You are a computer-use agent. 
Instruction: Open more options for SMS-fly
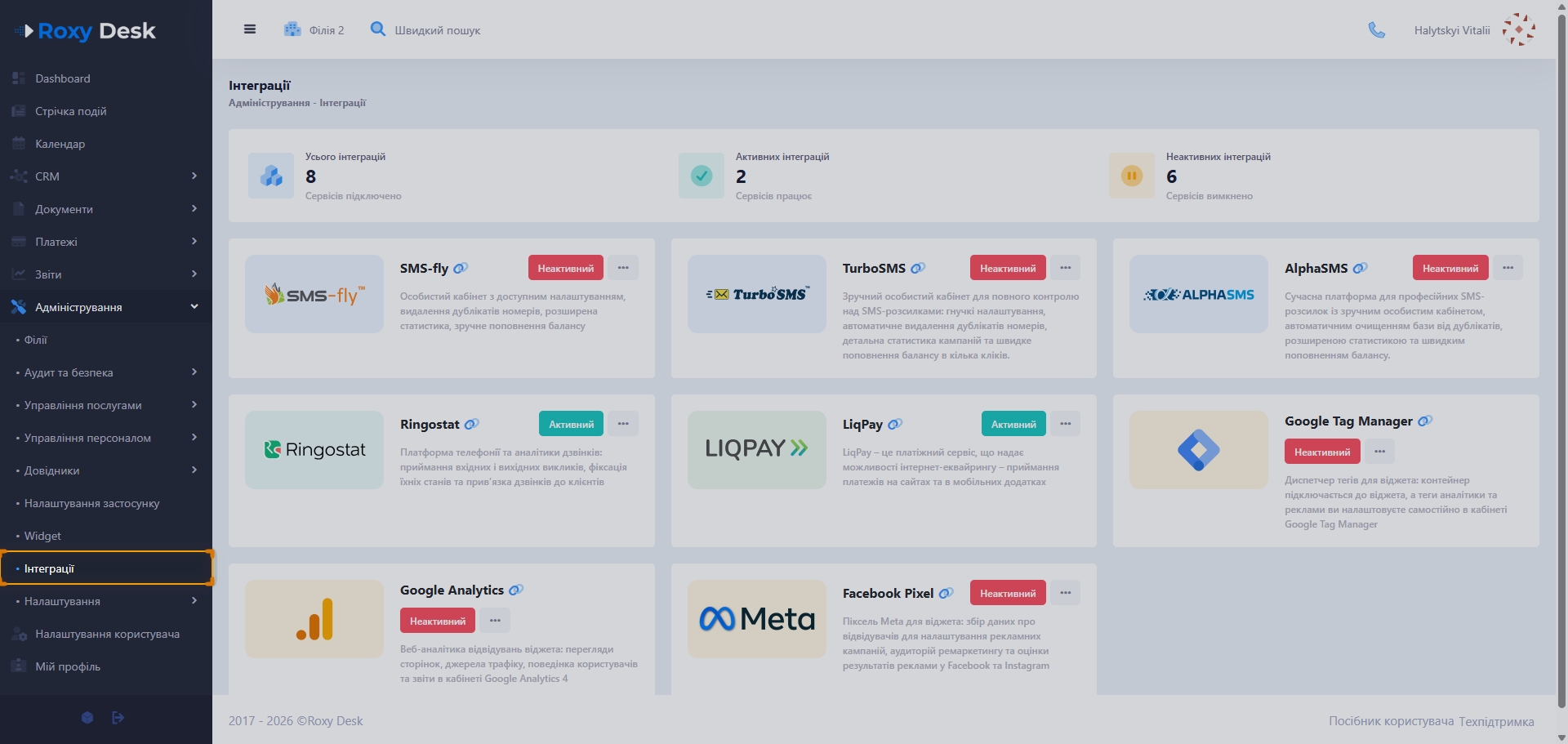pos(623,268)
